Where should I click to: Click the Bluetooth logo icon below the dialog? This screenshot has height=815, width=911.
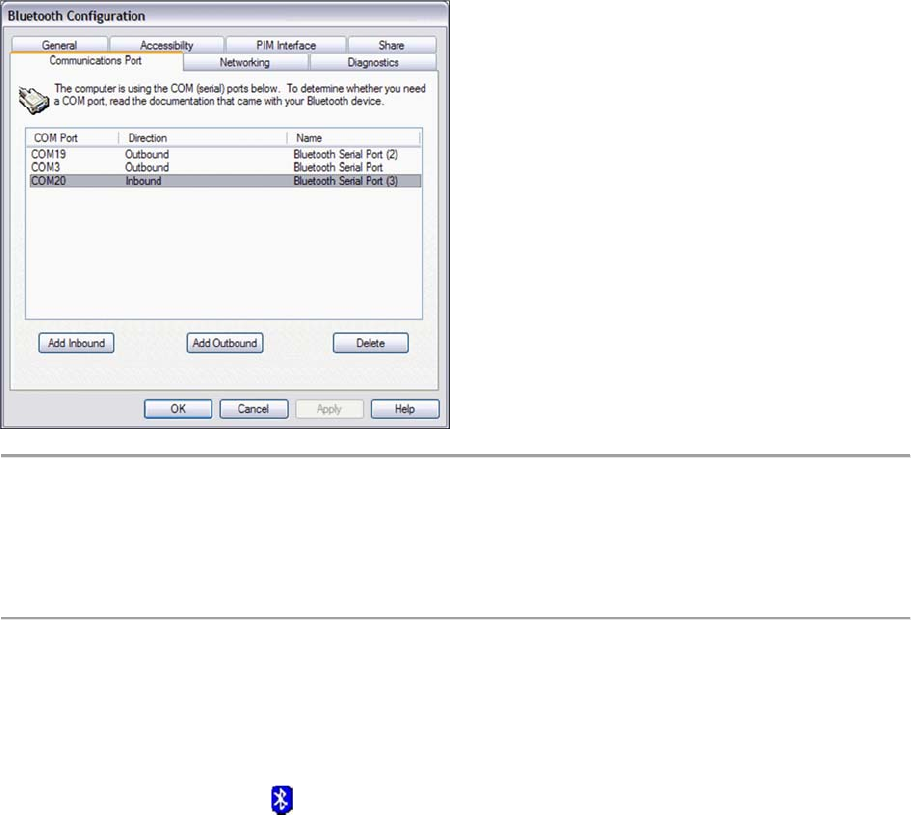click(x=282, y=800)
